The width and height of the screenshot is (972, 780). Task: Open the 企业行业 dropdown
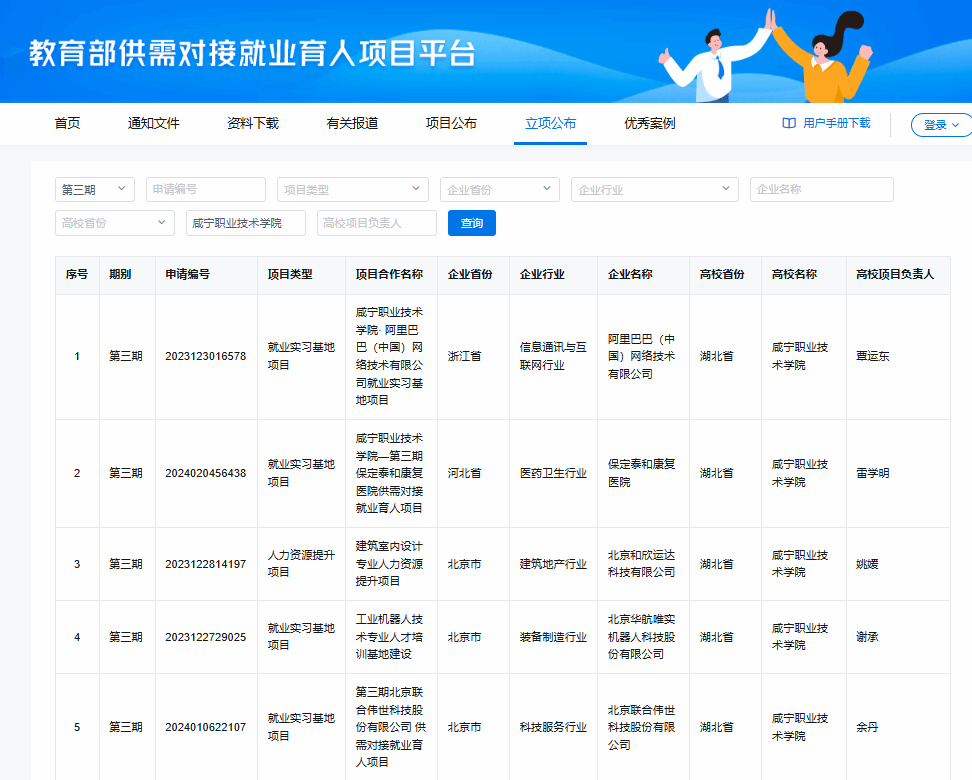[x=654, y=190]
